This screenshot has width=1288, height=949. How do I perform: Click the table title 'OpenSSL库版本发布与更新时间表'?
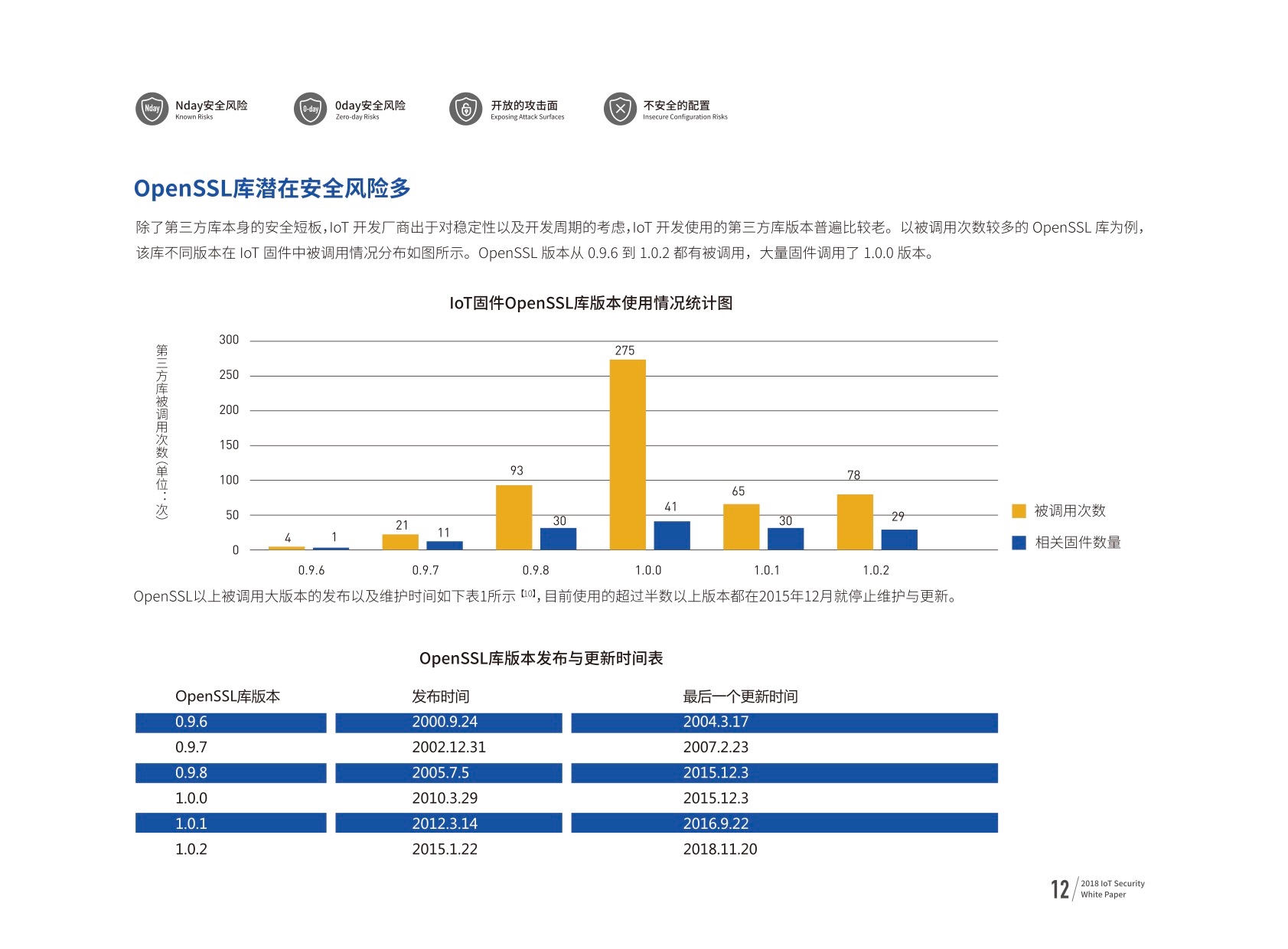pyautogui.click(x=541, y=658)
